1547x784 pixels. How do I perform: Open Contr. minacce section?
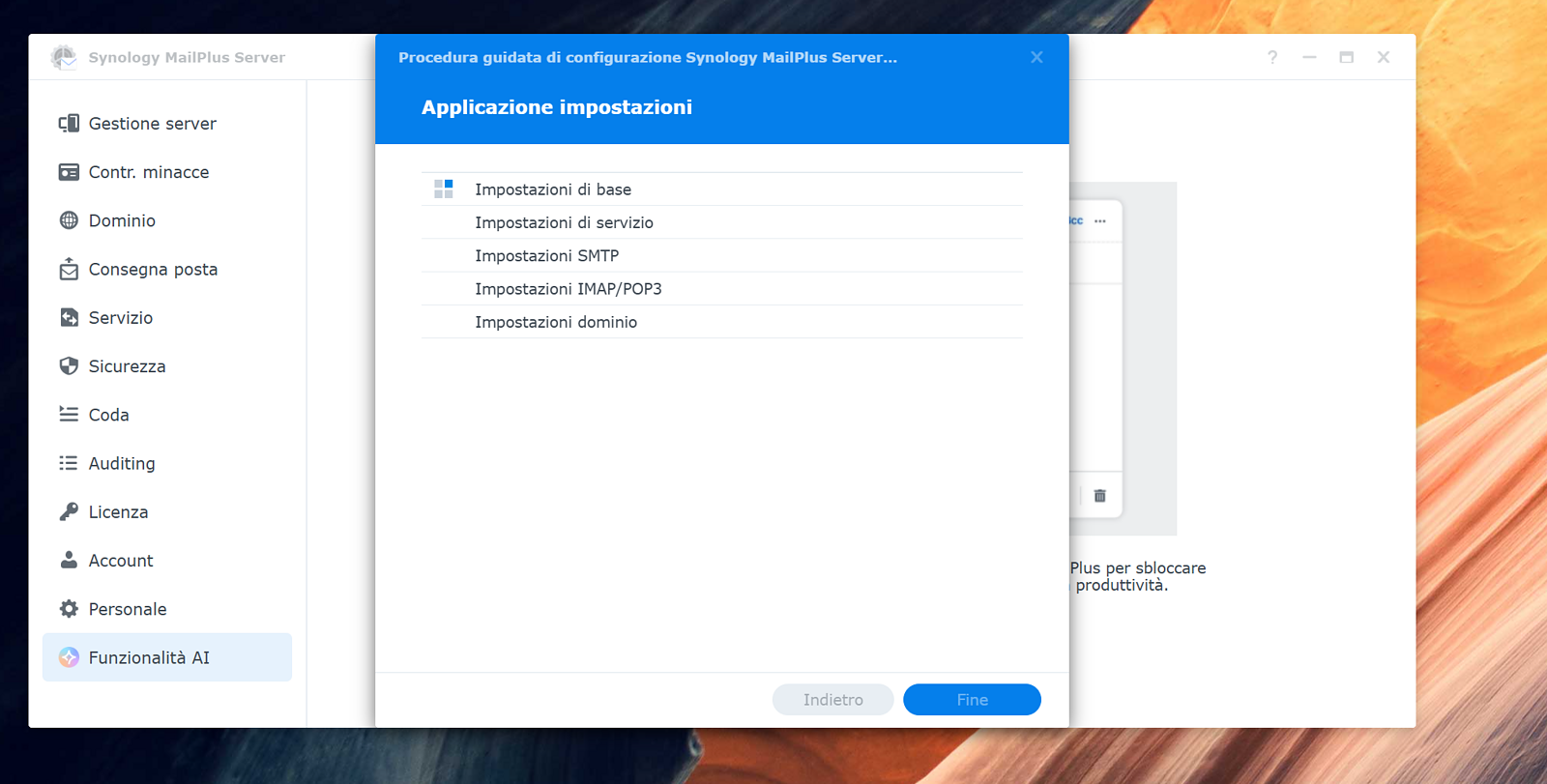point(167,172)
